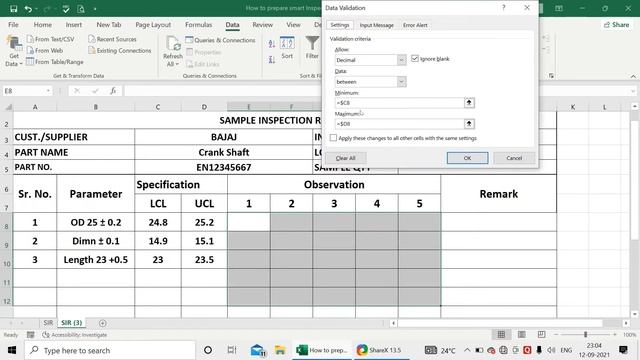This screenshot has height=360, width=640.
Task: Click the Clear All button
Action: [x=345, y=158]
